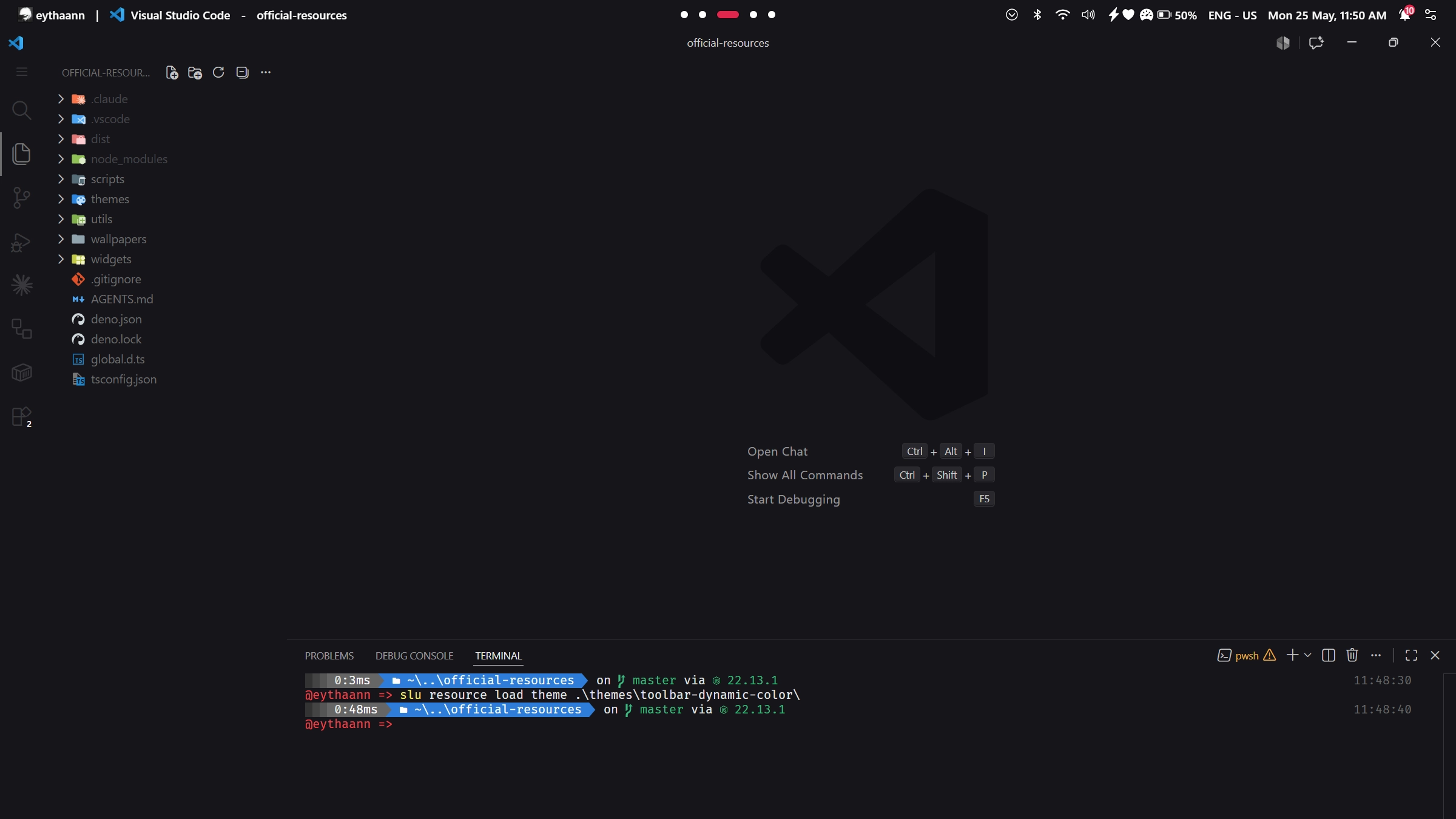1456x819 pixels.
Task: Open the tsconfig.json file
Action: 115,379
